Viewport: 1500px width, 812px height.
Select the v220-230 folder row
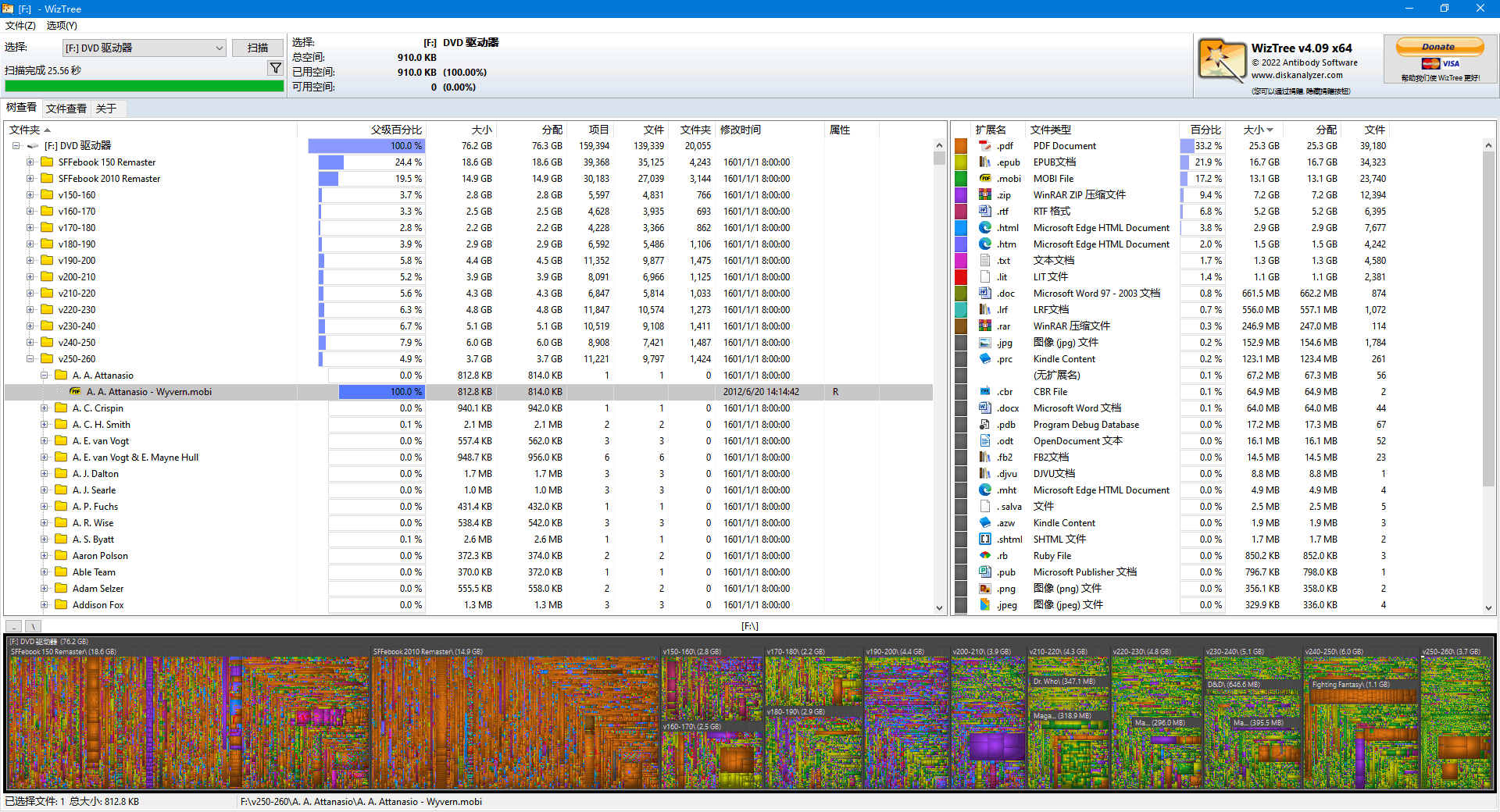coord(469,310)
